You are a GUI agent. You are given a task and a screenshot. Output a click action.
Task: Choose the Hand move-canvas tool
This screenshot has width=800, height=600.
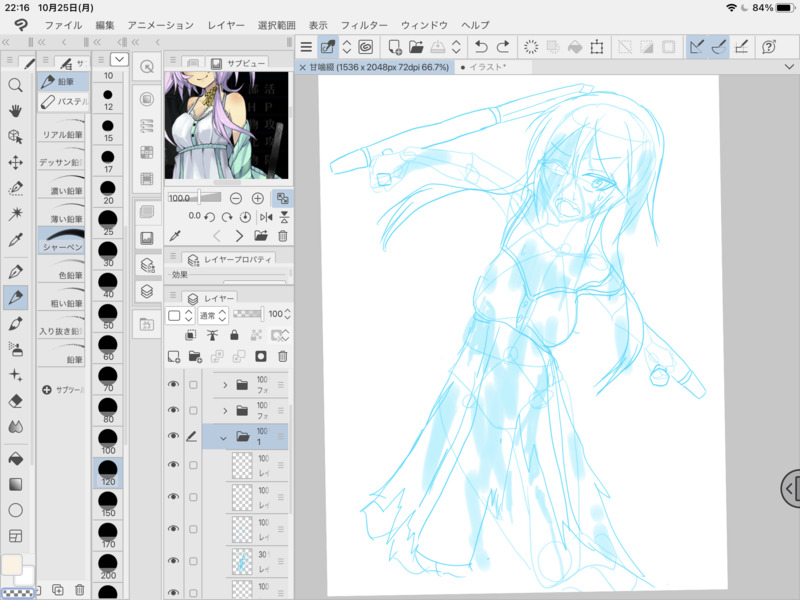[x=15, y=111]
